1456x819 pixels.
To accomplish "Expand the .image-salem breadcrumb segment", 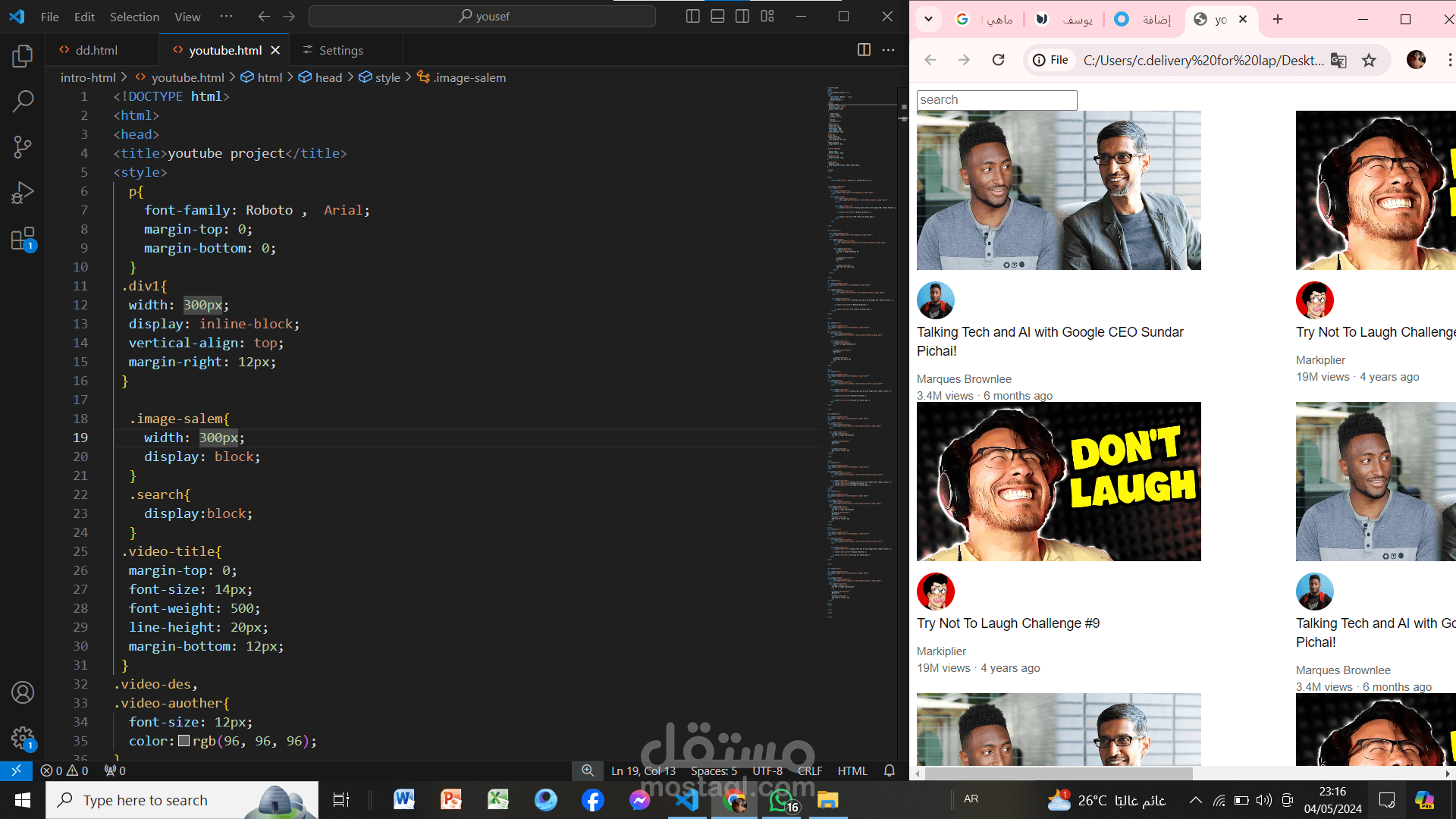I will (x=462, y=77).
